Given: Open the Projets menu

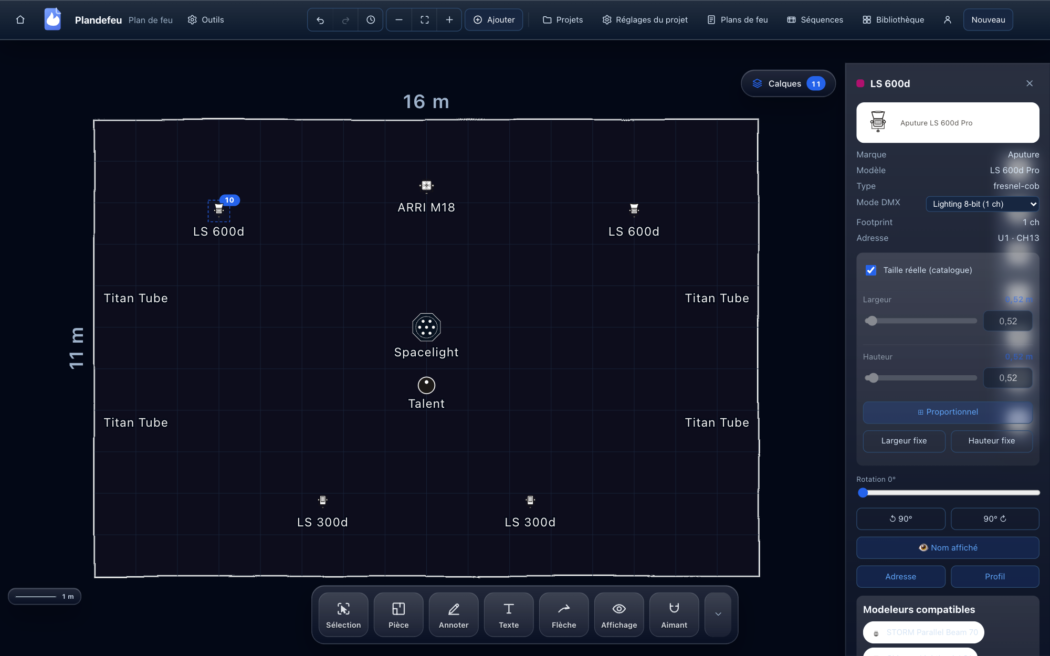Looking at the screenshot, I should 562,20.
